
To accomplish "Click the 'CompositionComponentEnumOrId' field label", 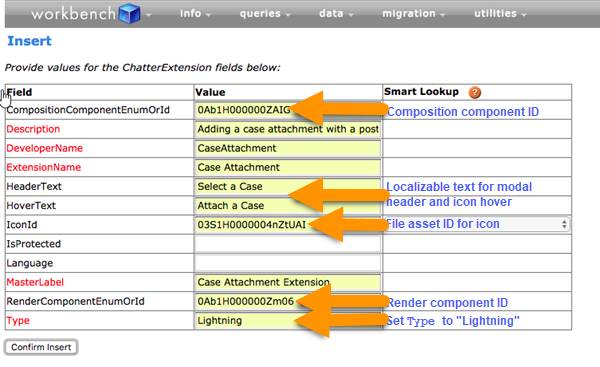I will [88, 110].
